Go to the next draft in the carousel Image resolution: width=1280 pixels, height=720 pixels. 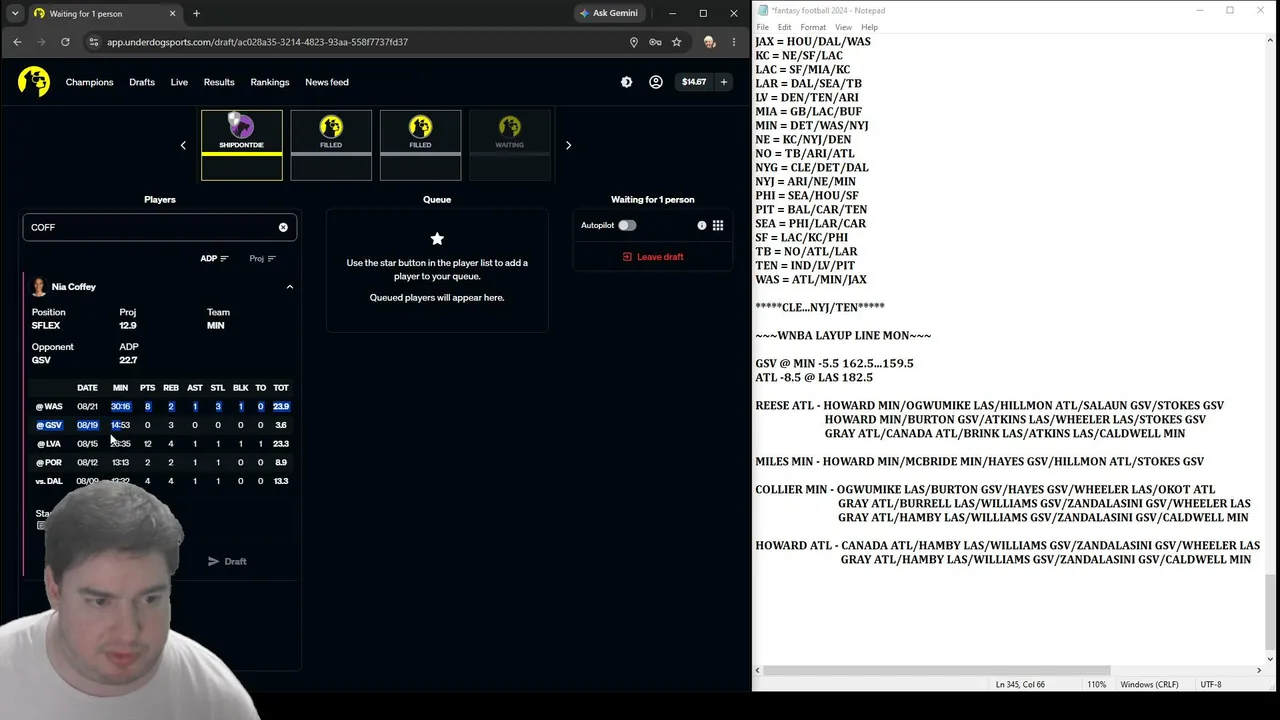(x=568, y=145)
